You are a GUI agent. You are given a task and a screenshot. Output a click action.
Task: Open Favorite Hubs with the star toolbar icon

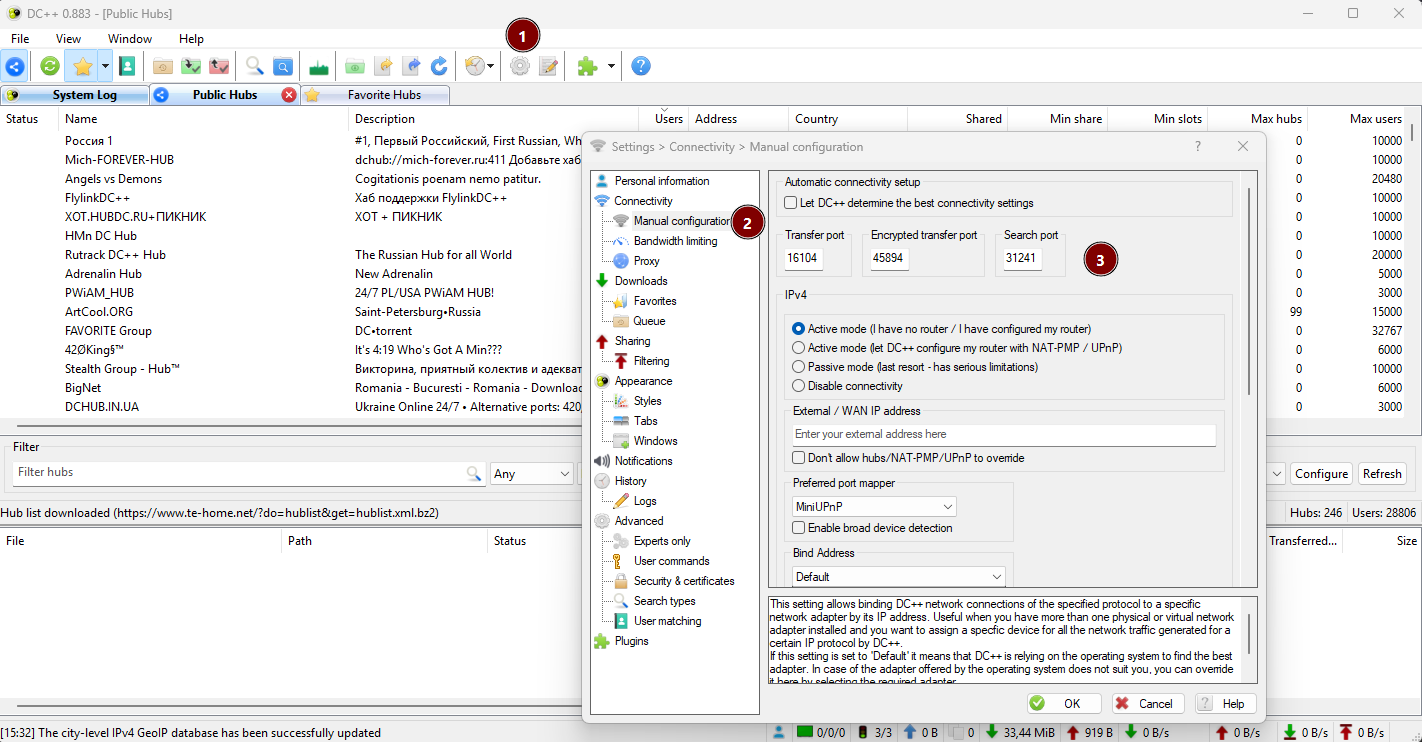82,66
